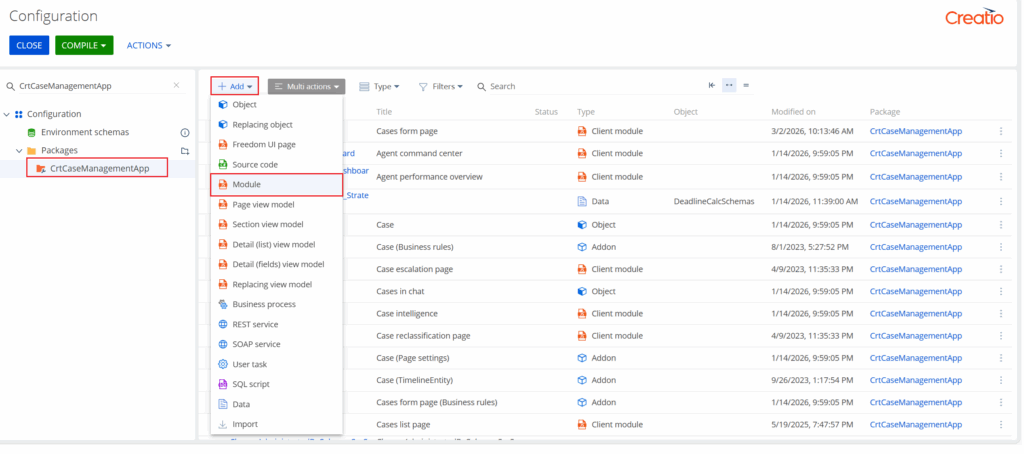Expand the Actions dropdown menu
Screen dimensions: 1024x454
tap(149, 45)
